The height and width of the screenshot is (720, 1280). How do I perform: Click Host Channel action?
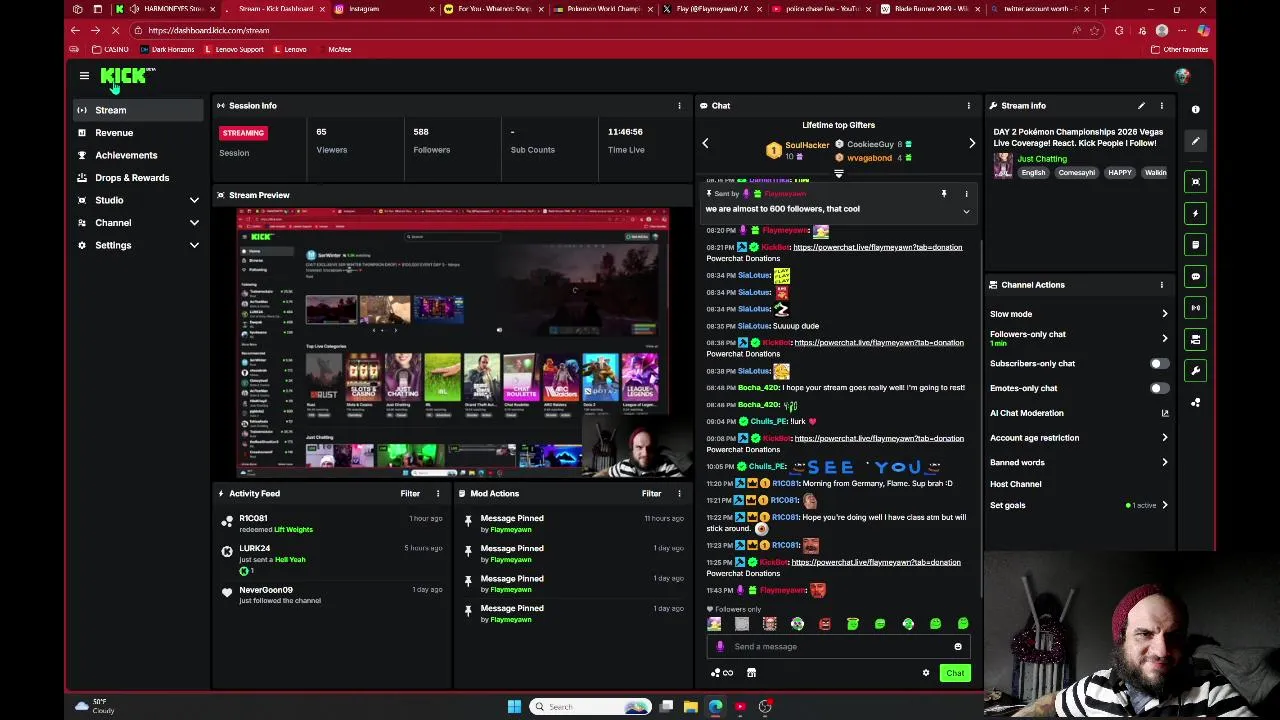point(1016,484)
